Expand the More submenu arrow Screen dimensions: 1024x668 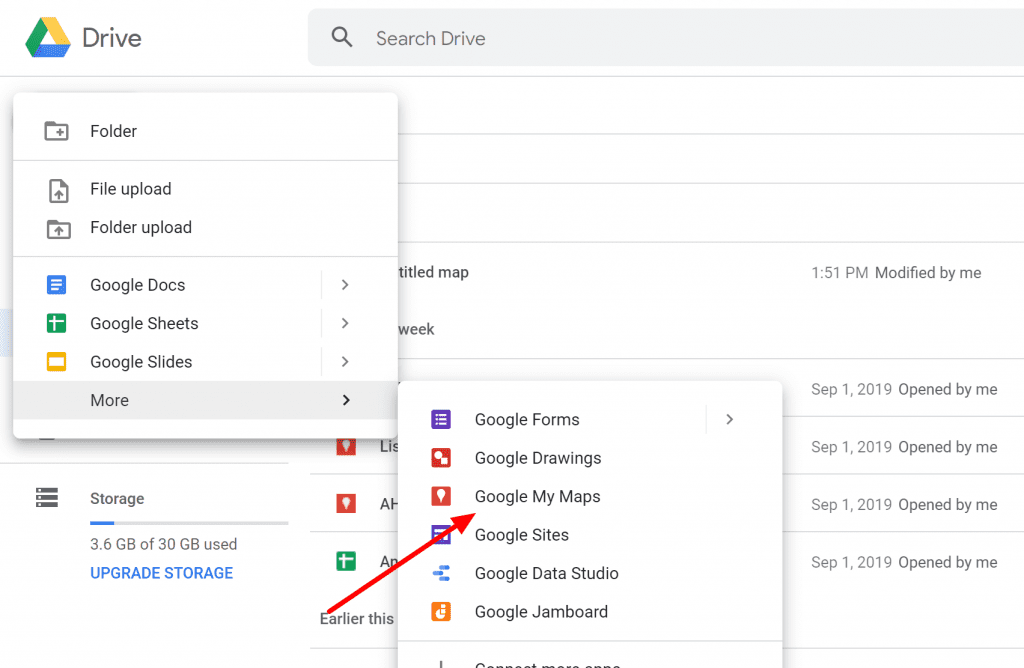346,400
